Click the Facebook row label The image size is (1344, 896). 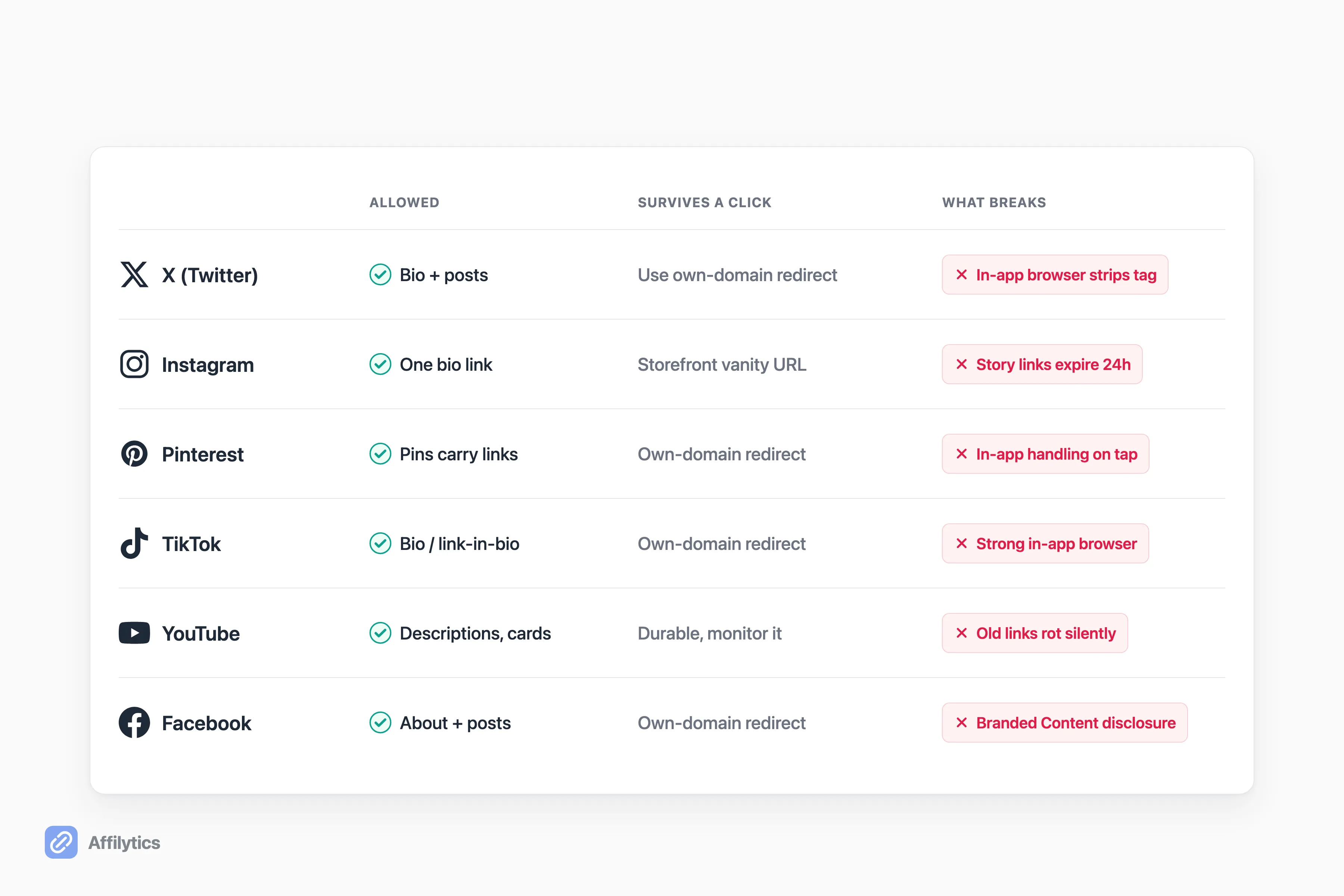pyautogui.click(x=207, y=724)
